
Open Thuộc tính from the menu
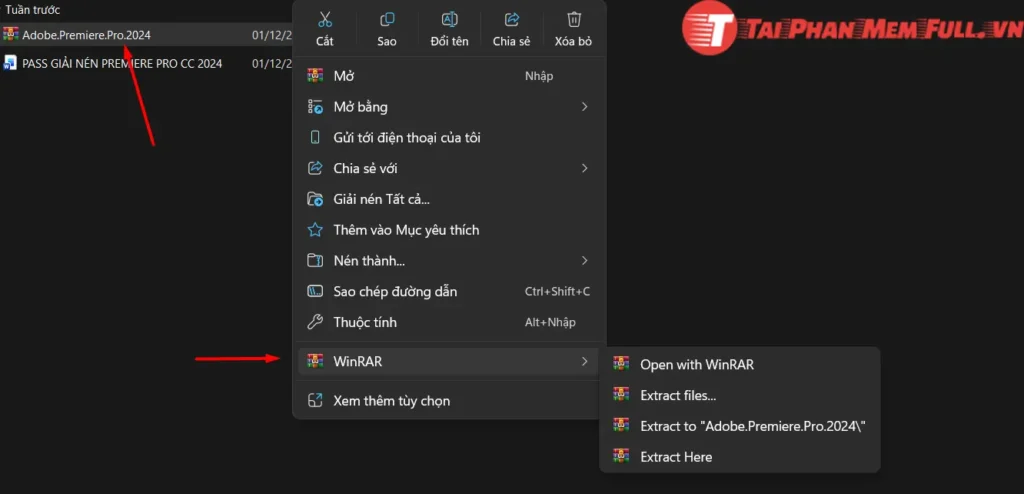pos(448,322)
